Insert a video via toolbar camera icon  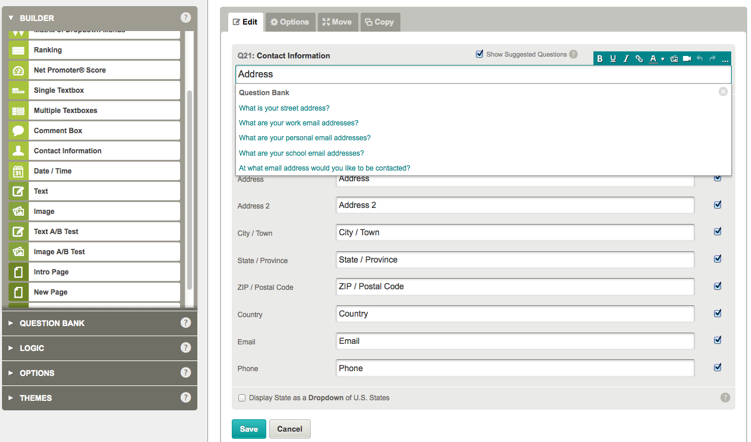(x=687, y=58)
